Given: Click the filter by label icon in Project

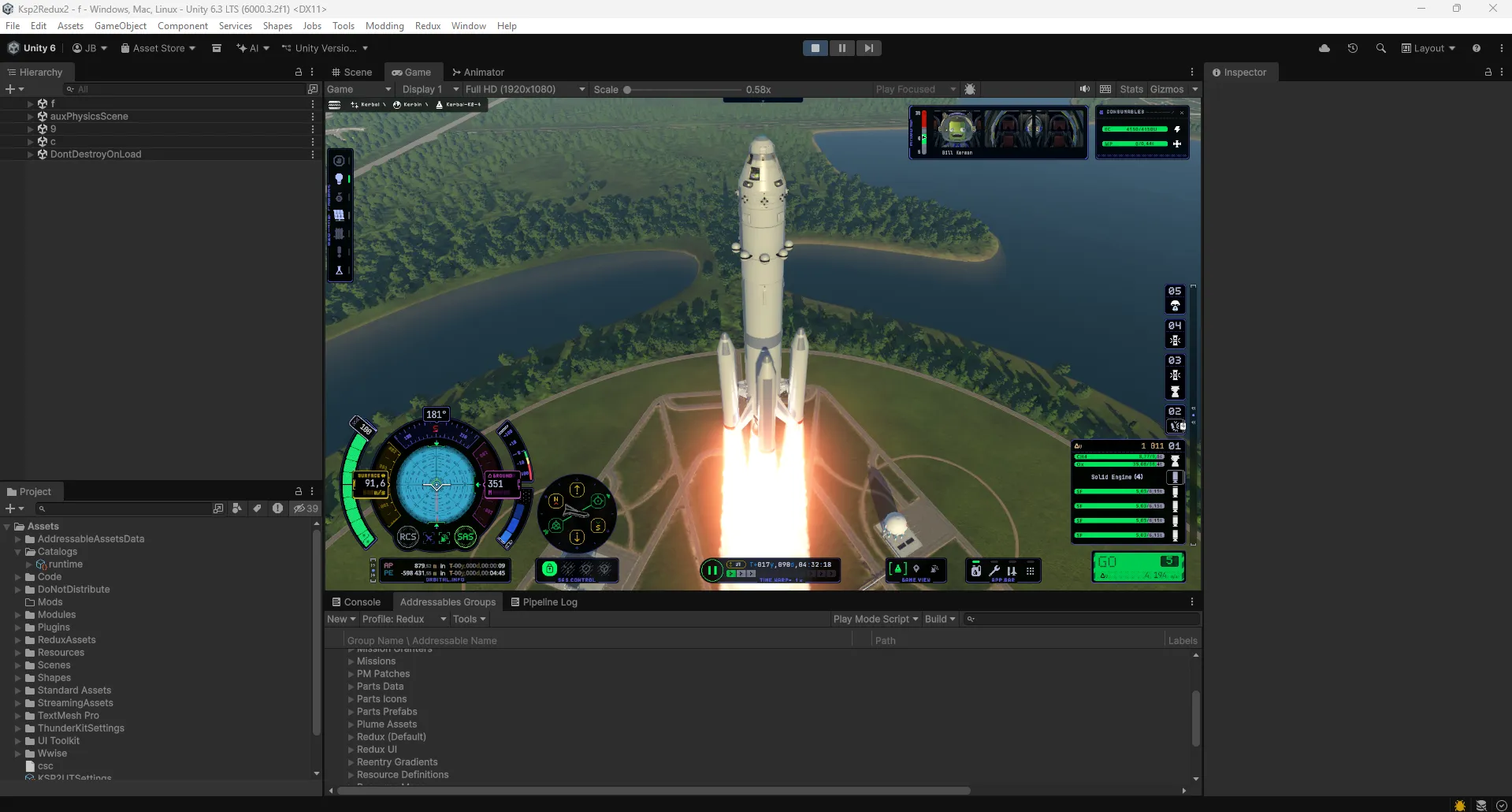Looking at the screenshot, I should pos(257,508).
